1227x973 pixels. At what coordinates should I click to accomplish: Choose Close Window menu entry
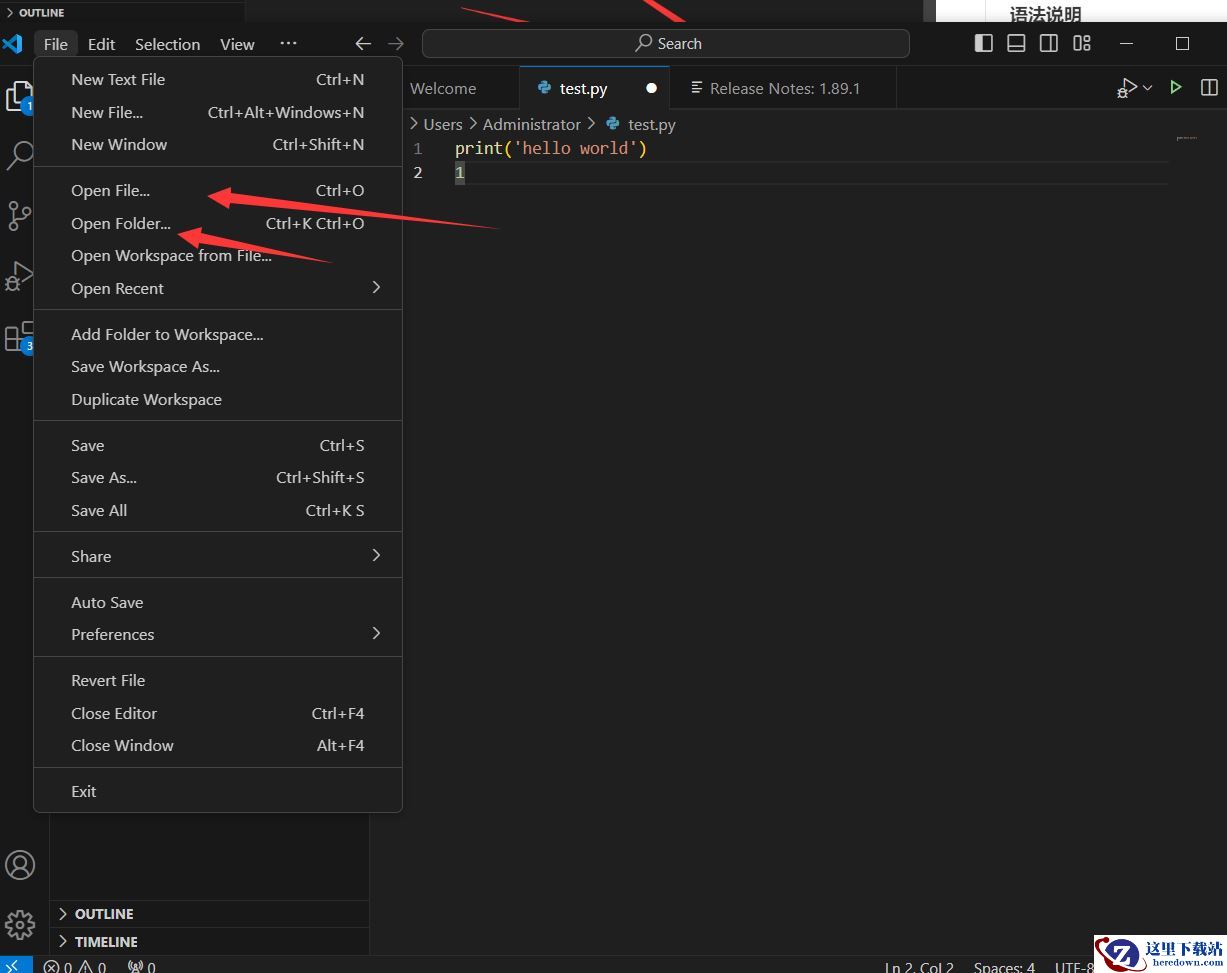pyautogui.click(x=218, y=746)
